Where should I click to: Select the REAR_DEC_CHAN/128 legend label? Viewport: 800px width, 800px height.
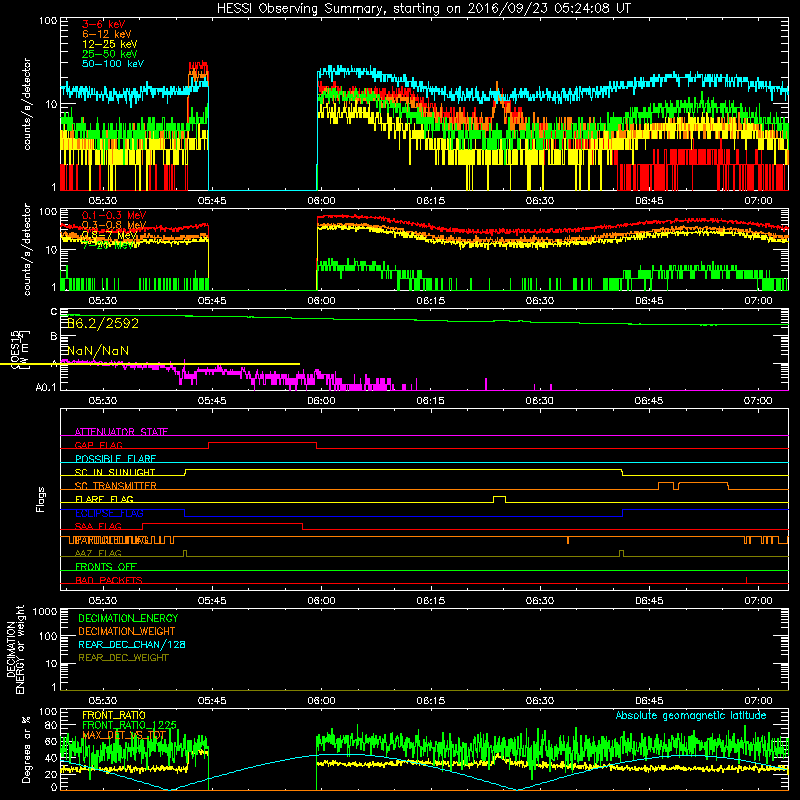(132, 644)
